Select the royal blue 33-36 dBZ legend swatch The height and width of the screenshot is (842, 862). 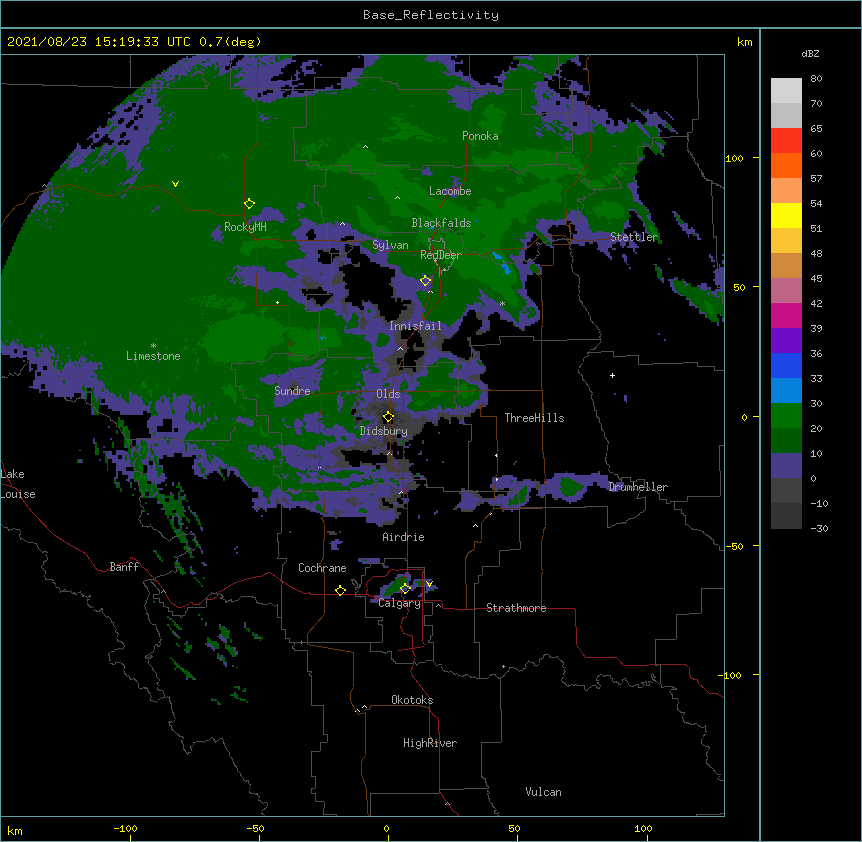point(786,365)
